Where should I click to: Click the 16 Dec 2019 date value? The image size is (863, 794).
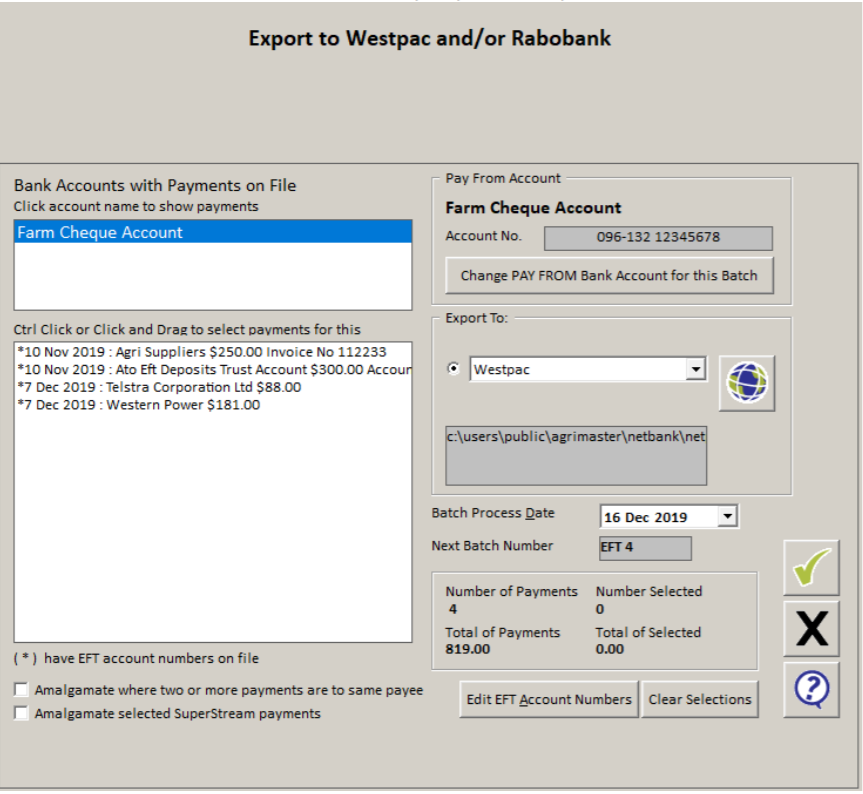pyautogui.click(x=646, y=517)
